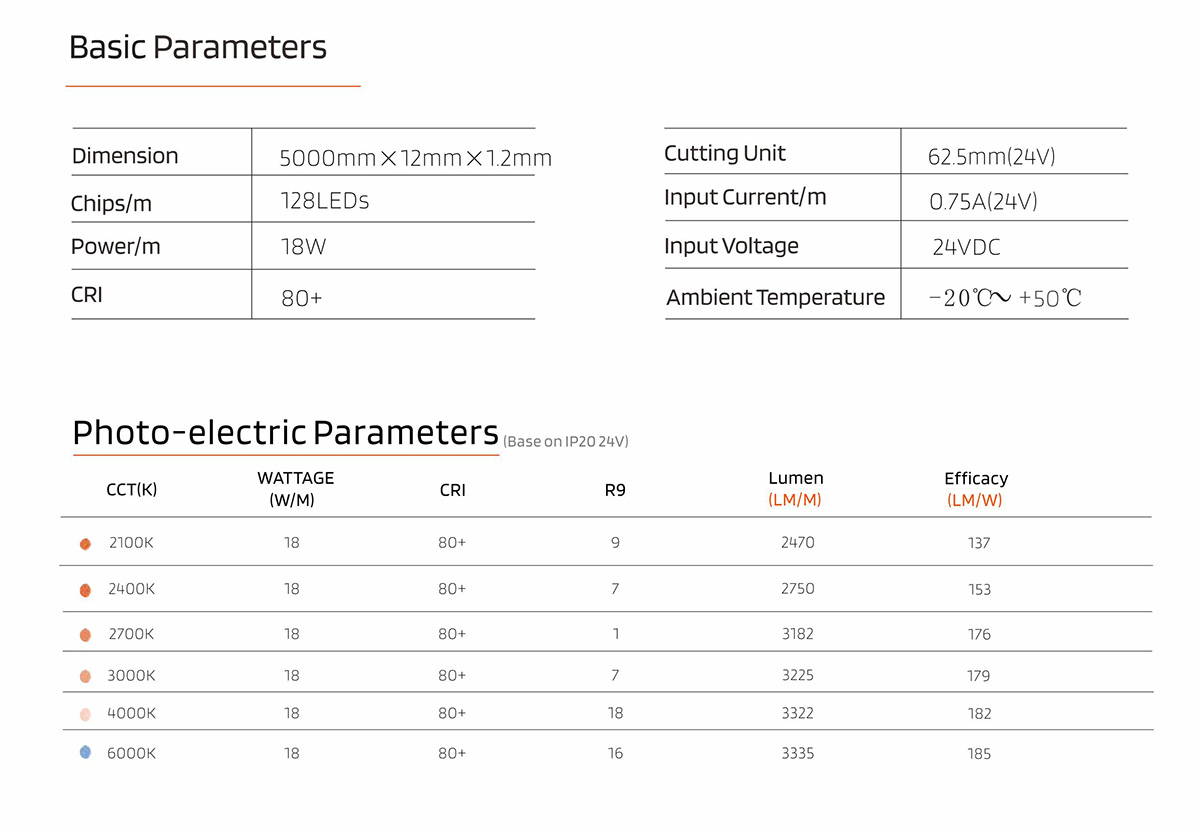Click the 24VDC input voltage value

pos(966,247)
